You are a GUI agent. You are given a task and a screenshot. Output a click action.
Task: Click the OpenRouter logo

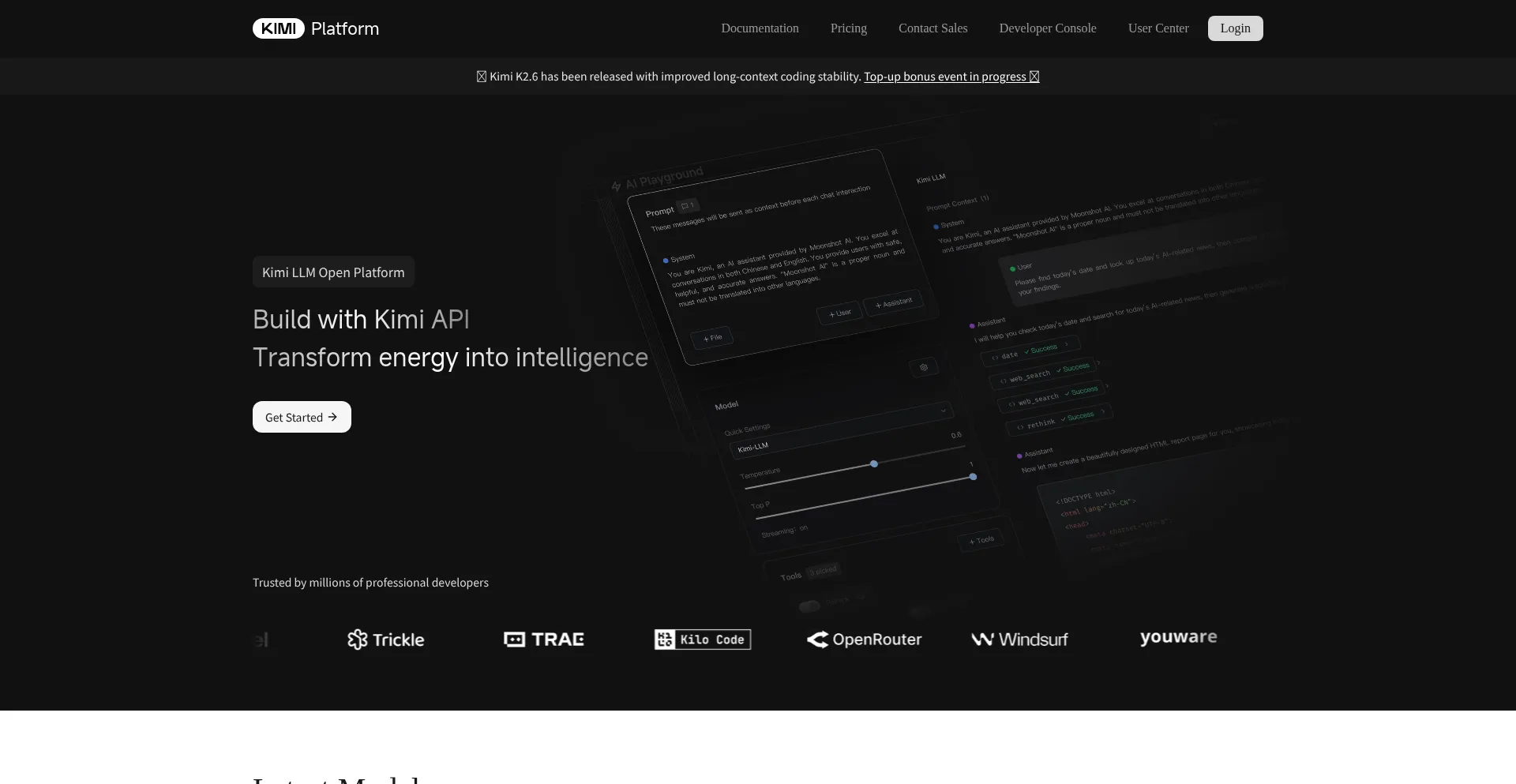tap(864, 640)
